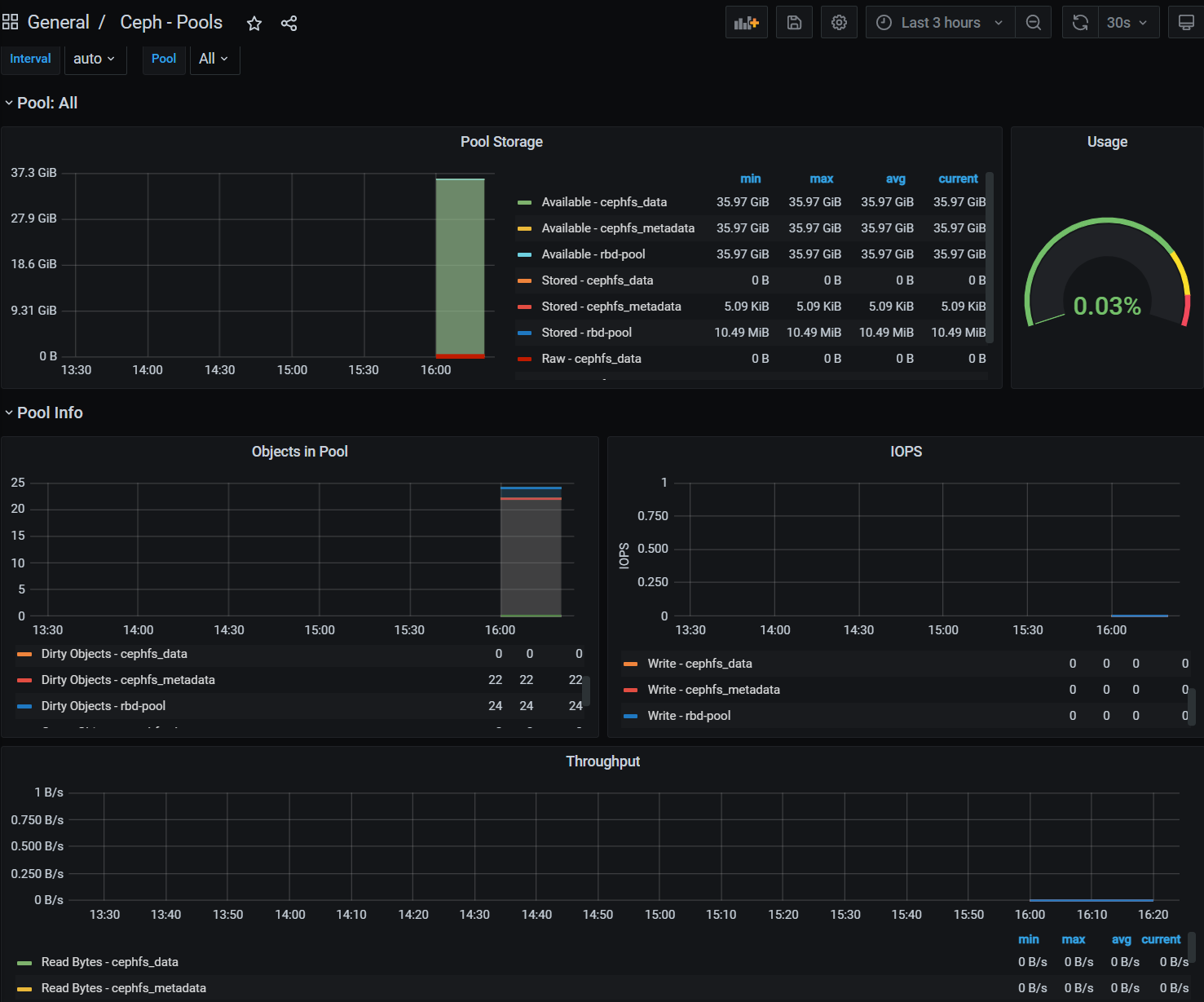Screen dimensions: 1204x1002
Task: Change color of Dirty Objects - rbd-pool swatch
Action: click(24, 706)
